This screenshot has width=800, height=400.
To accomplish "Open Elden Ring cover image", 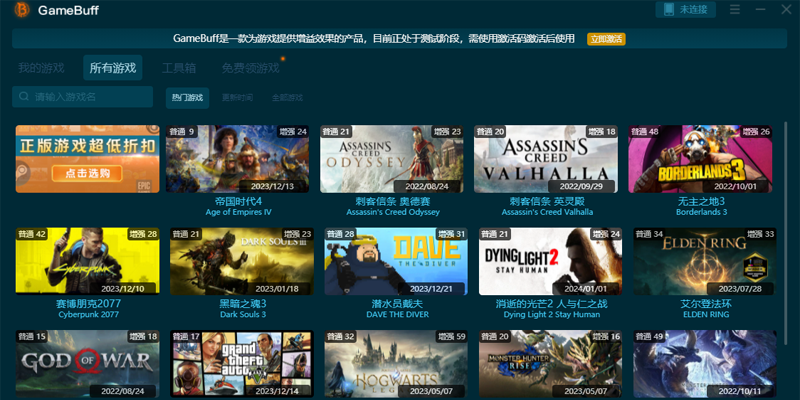I will tap(705, 261).
